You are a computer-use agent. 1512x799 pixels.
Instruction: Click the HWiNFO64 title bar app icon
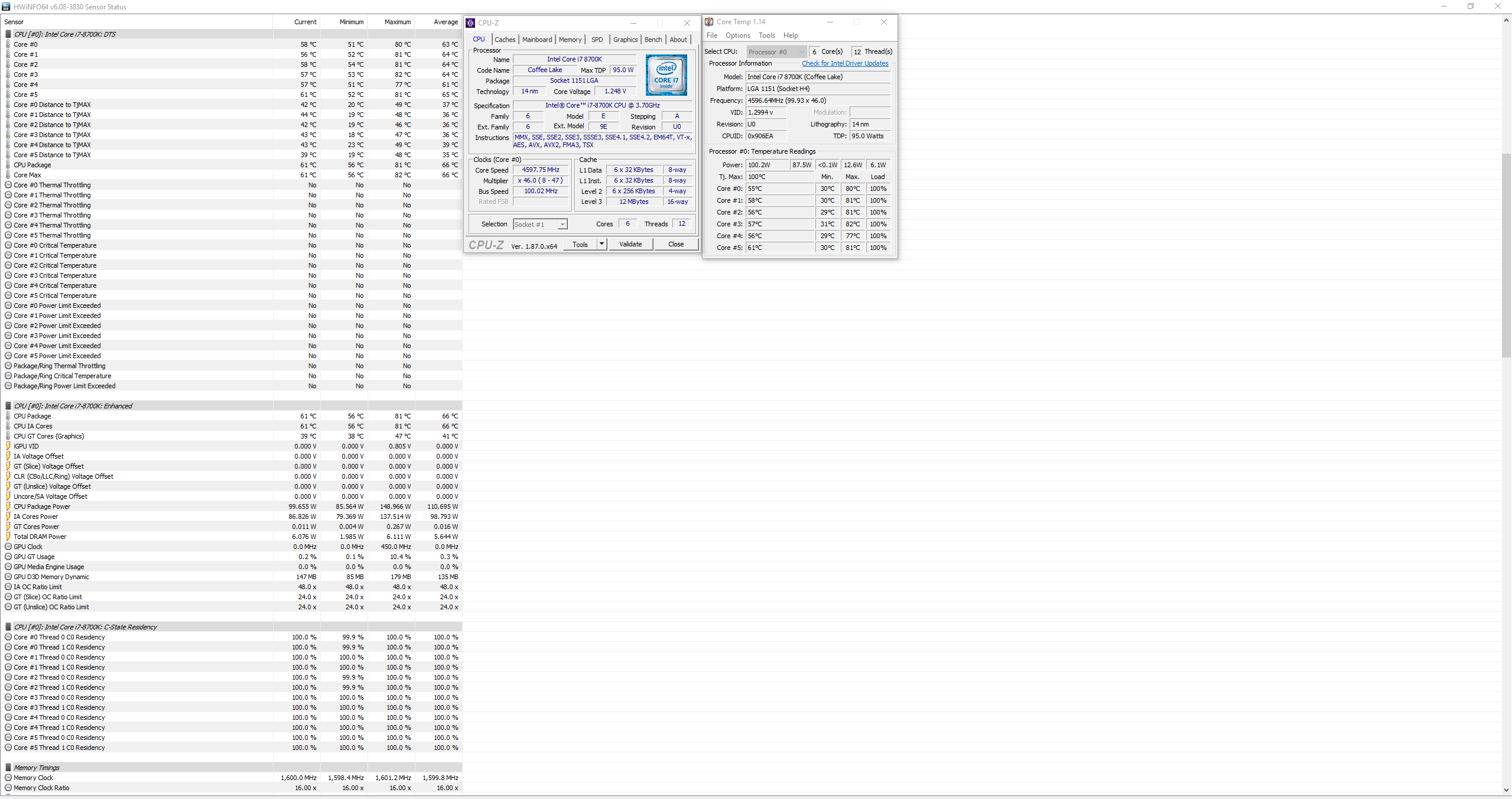tap(6, 7)
